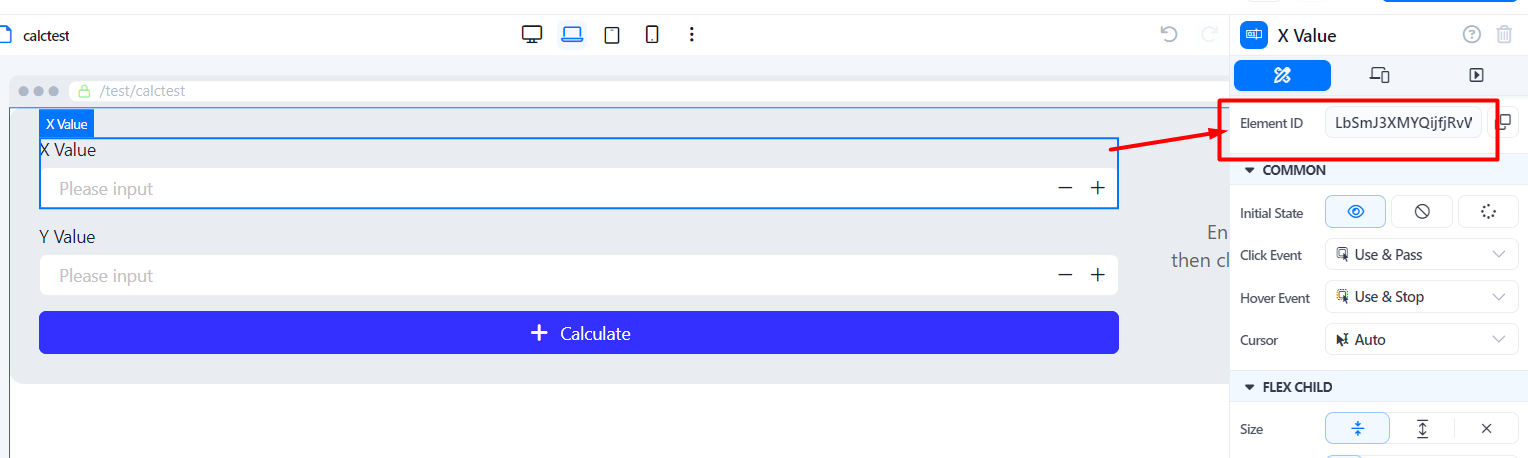
Task: Switch to laptop viewport preview
Action: pyautogui.click(x=572, y=35)
